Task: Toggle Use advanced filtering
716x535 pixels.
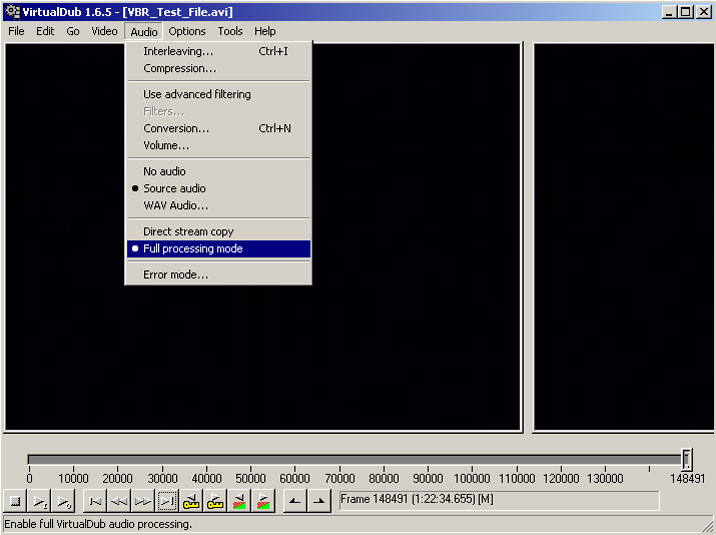Action: click(219, 94)
